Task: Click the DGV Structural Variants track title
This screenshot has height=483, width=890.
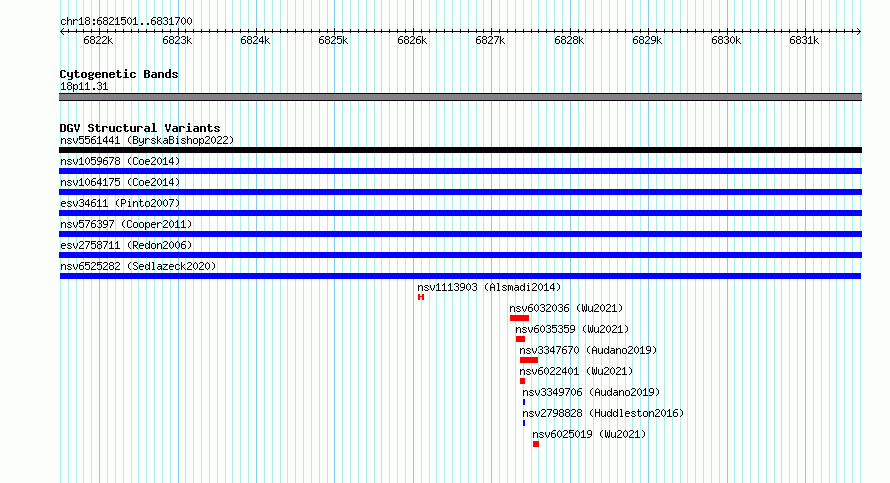Action: pyautogui.click(x=140, y=128)
